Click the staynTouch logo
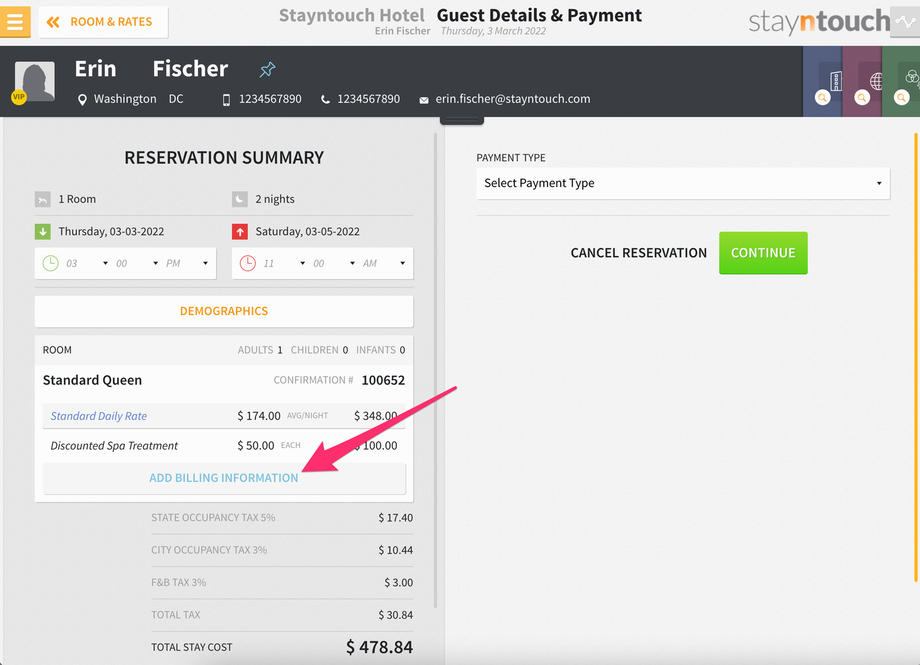920x665 pixels. (x=819, y=22)
